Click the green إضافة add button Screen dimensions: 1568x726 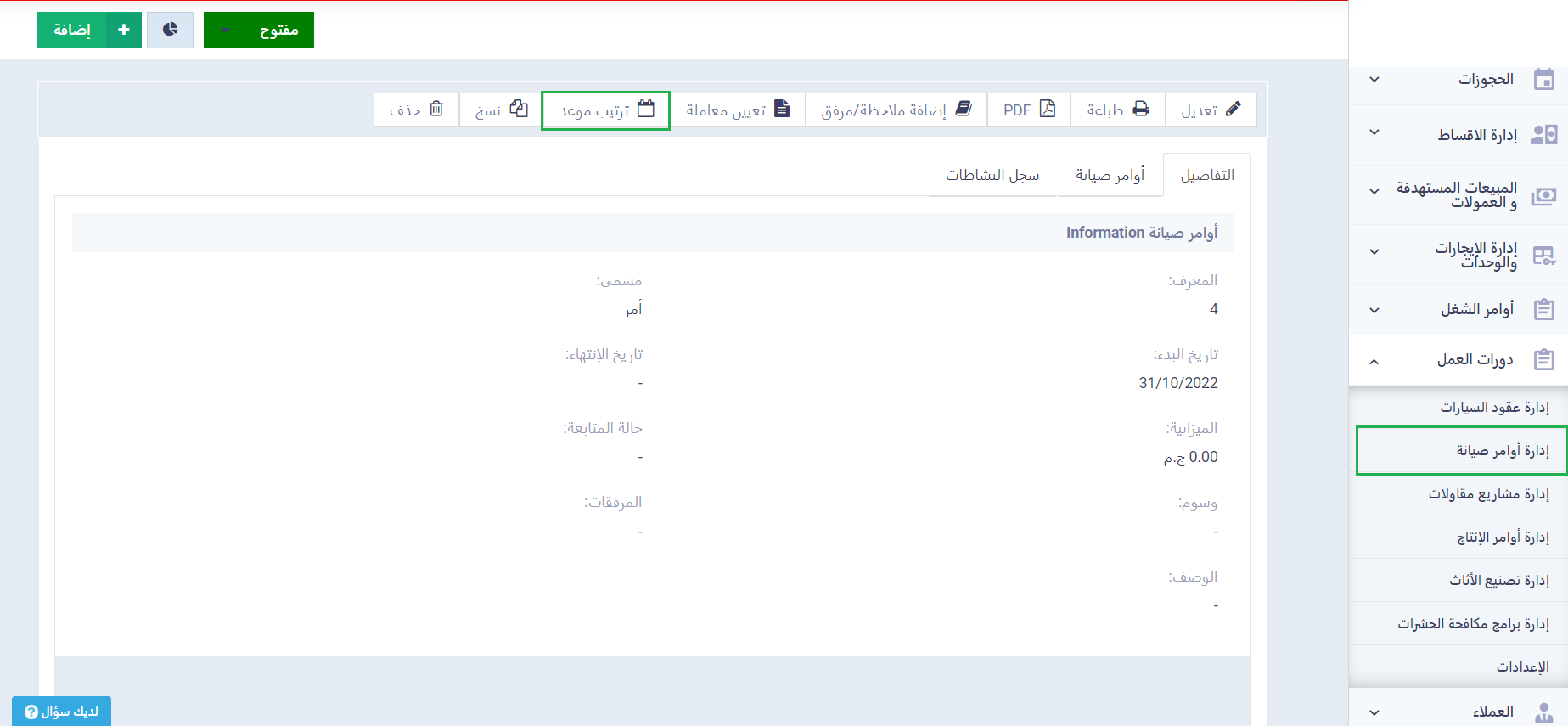click(89, 30)
